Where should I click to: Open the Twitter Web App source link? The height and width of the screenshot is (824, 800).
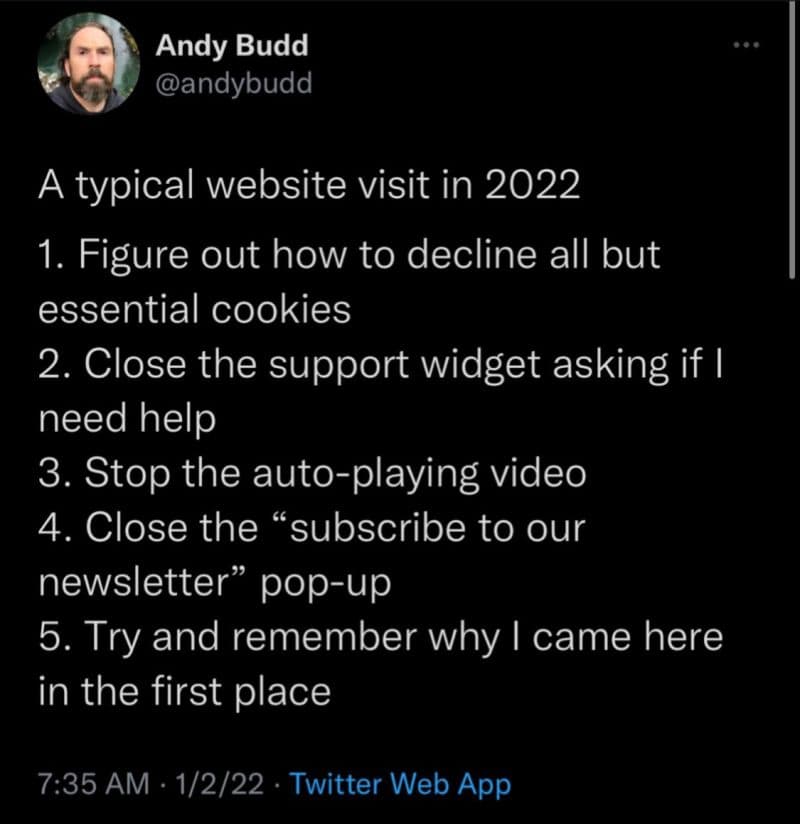click(400, 785)
